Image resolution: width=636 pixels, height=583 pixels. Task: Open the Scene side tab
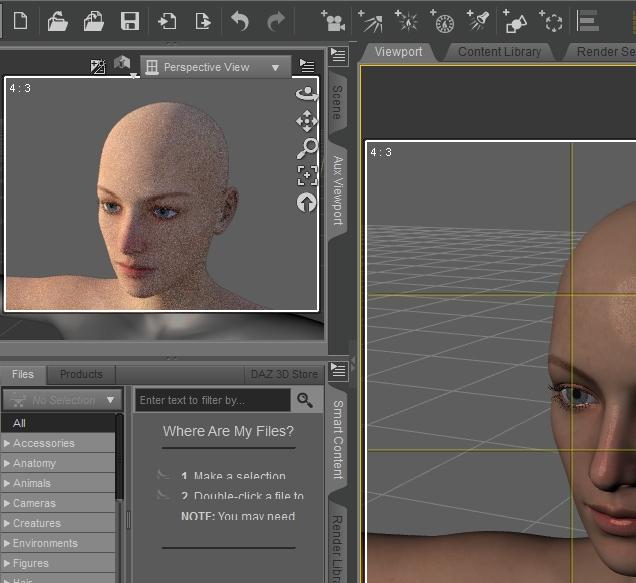(x=337, y=102)
